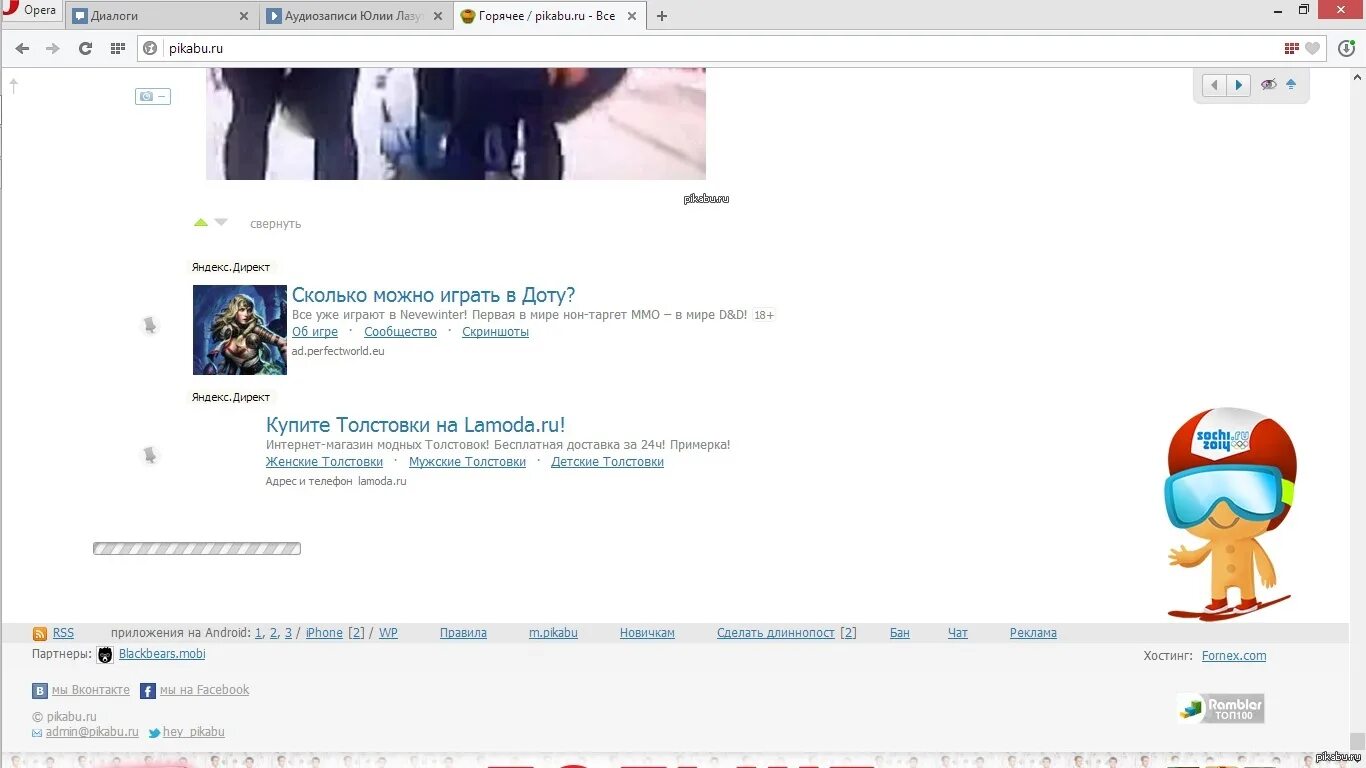Screen dimensions: 1366x768
Task: Click the first Яндекс.Директ label
Action: pyautogui.click(x=231, y=267)
